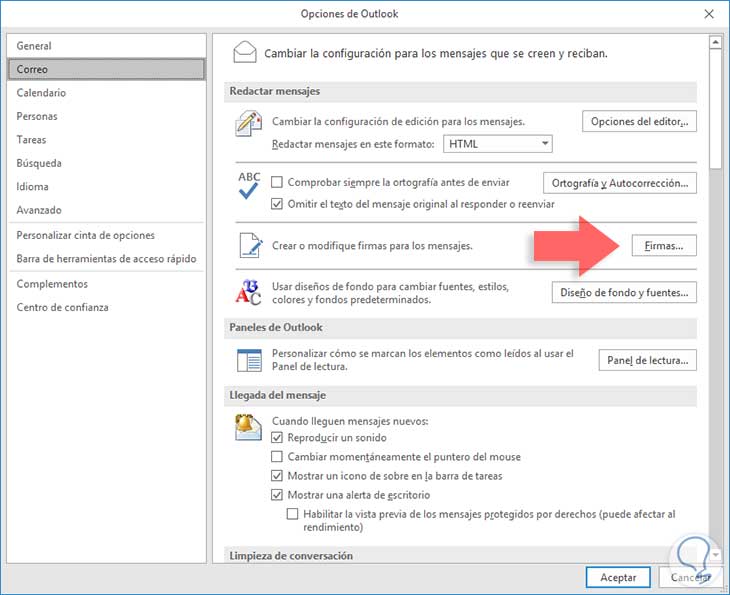Click the signature document pen icon
This screenshot has width=730, height=595.
point(251,245)
